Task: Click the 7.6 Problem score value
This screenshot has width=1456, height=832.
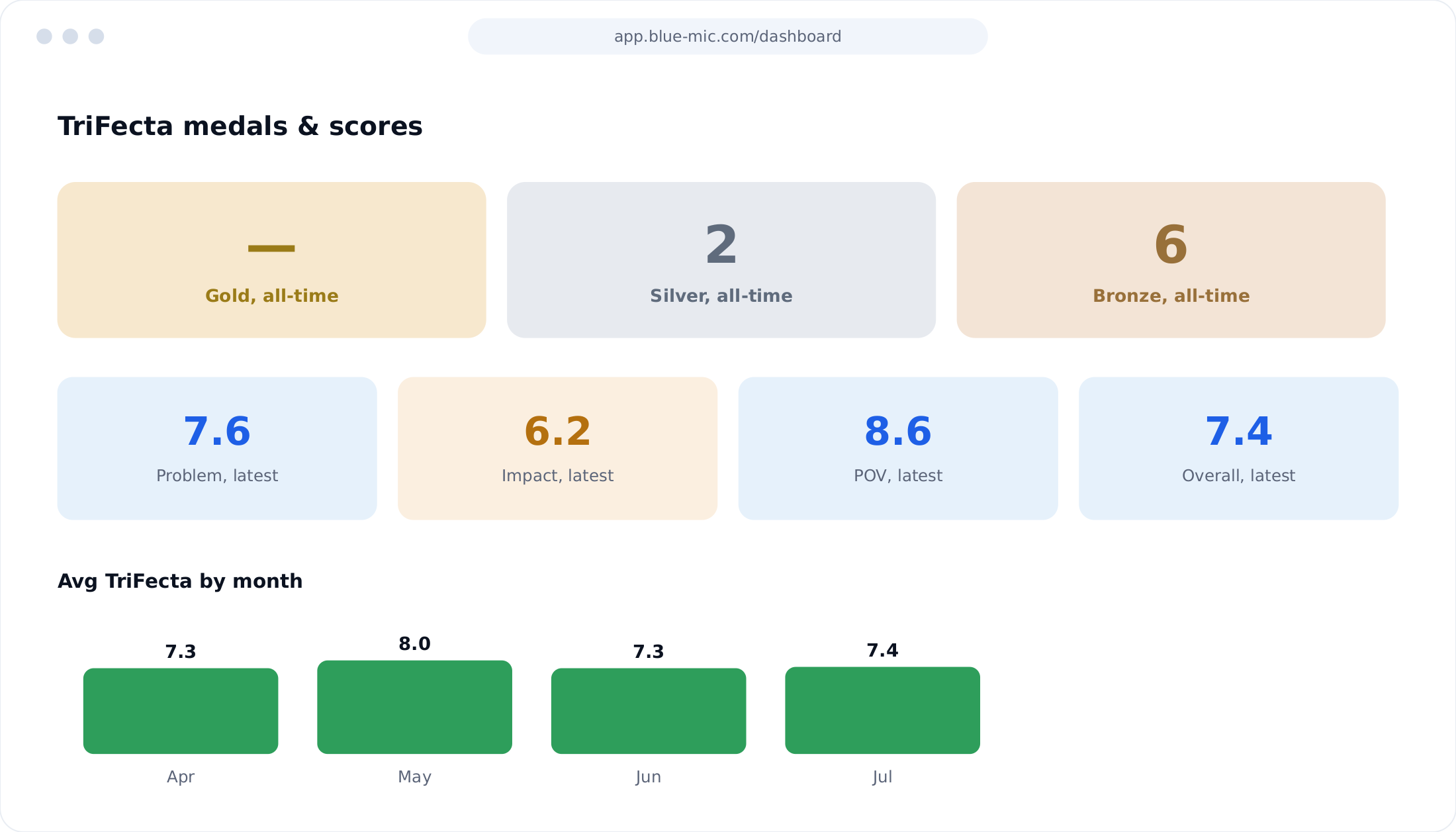Action: pyautogui.click(x=217, y=432)
